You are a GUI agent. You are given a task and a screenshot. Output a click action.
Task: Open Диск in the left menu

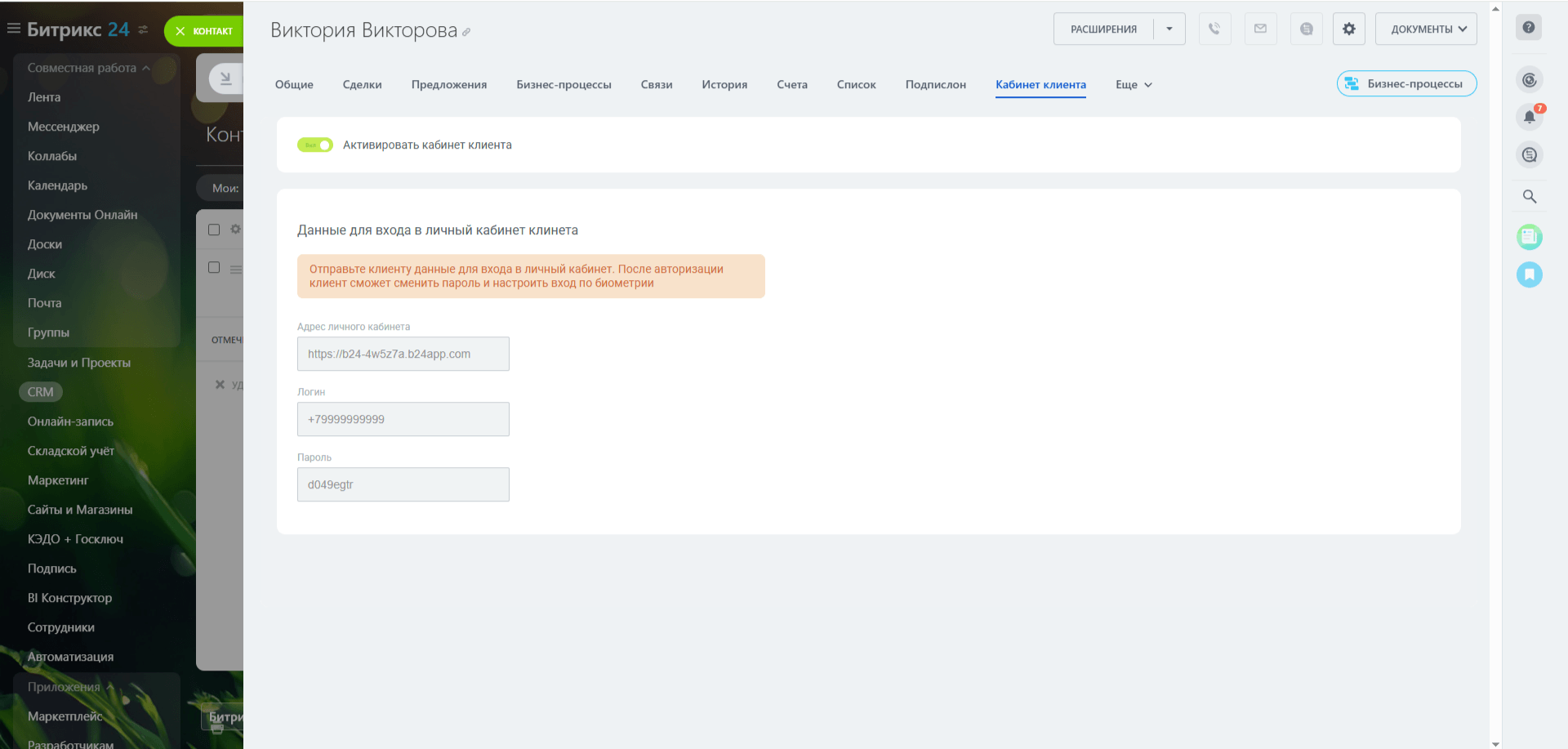42,274
